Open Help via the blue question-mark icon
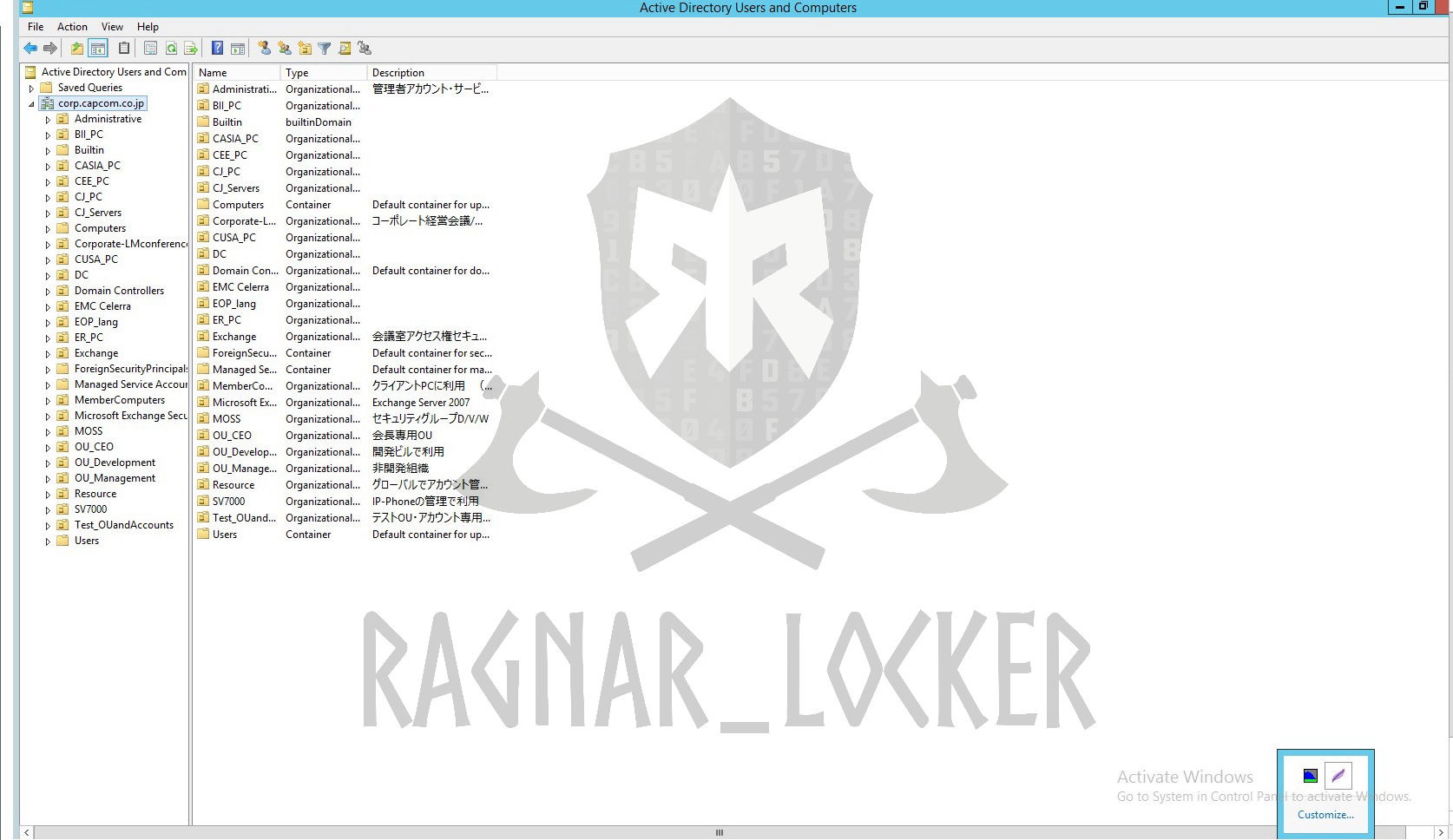 (x=218, y=49)
